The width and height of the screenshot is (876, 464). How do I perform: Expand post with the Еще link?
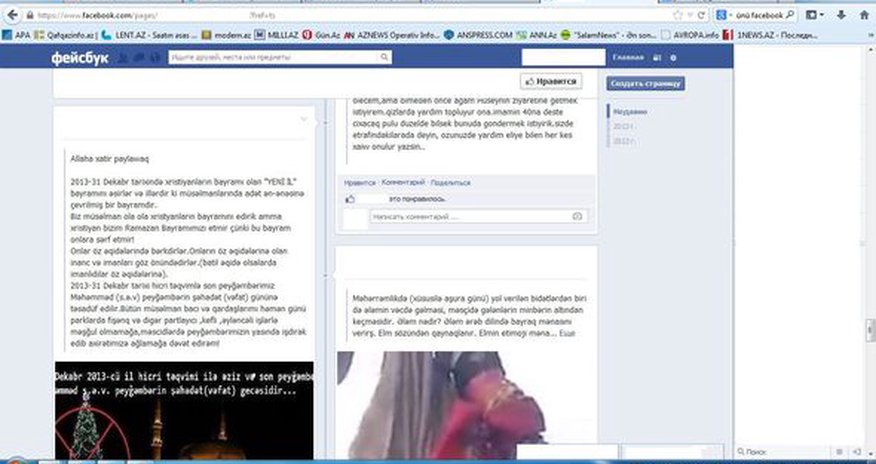tap(567, 333)
